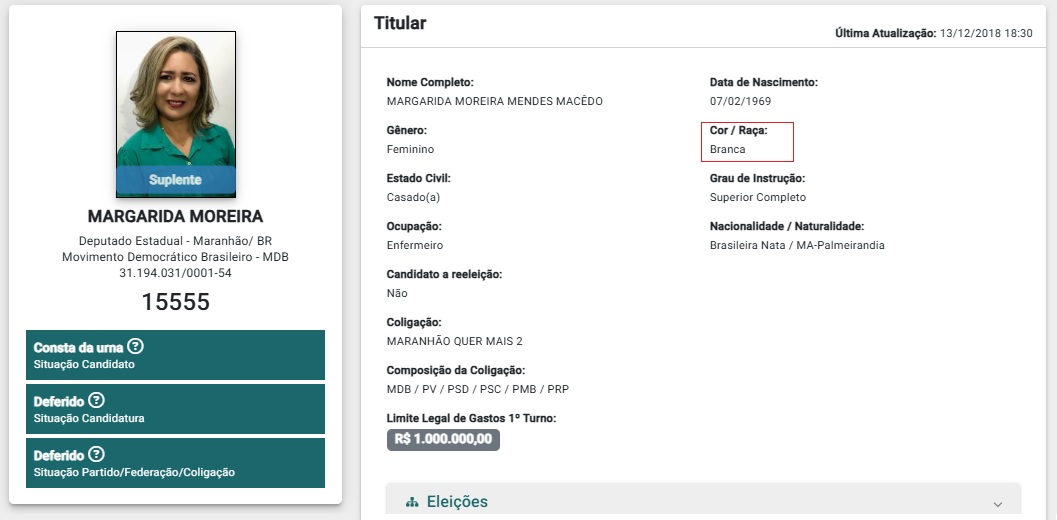Open the Eleições accordion header
1057x520 pixels.
coord(703,501)
